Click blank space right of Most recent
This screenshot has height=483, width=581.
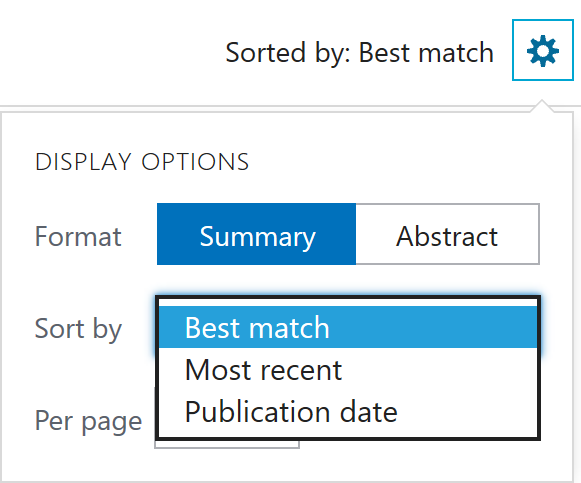439,369
